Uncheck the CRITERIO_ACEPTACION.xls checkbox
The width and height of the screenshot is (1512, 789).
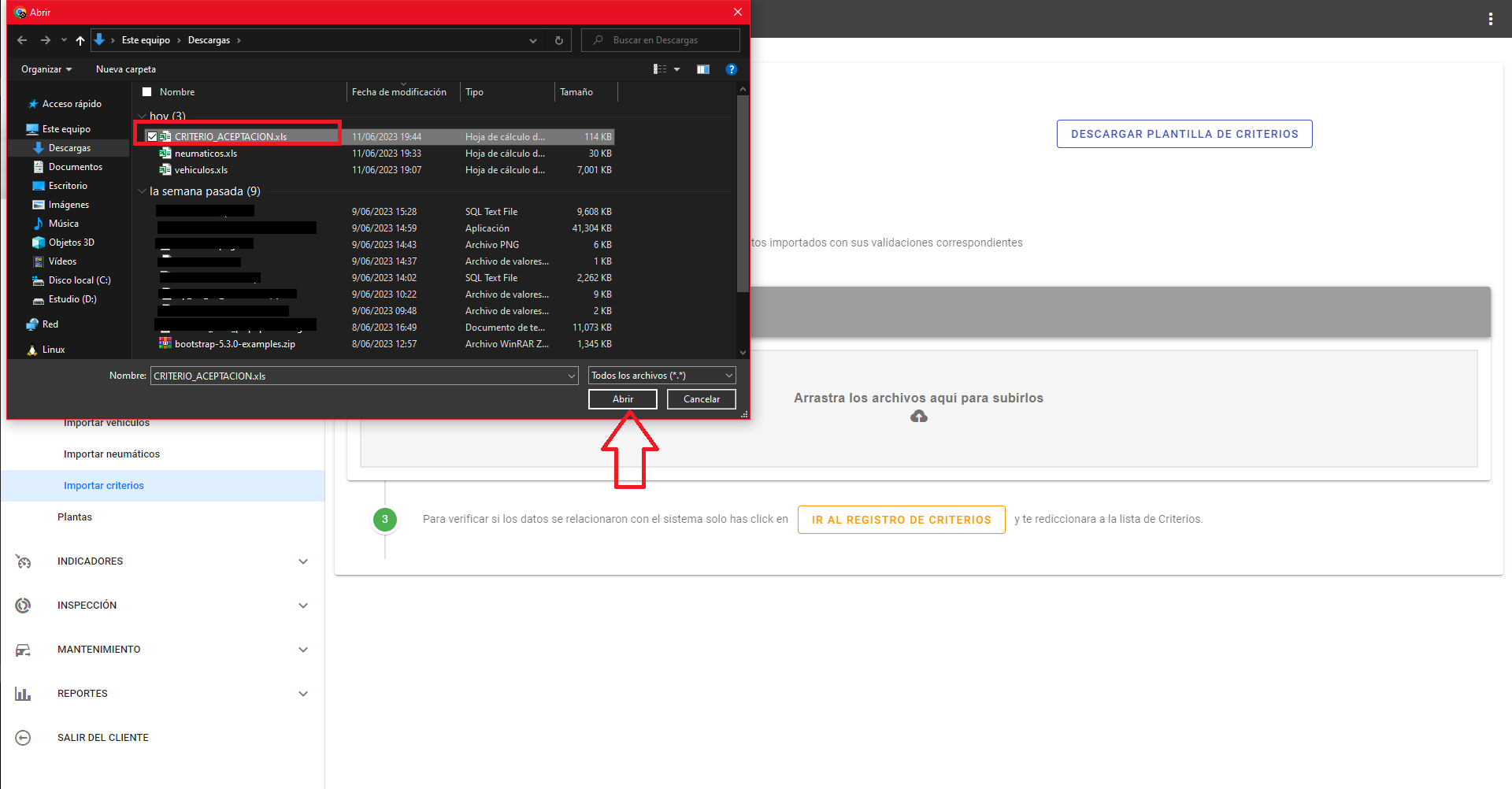point(152,136)
